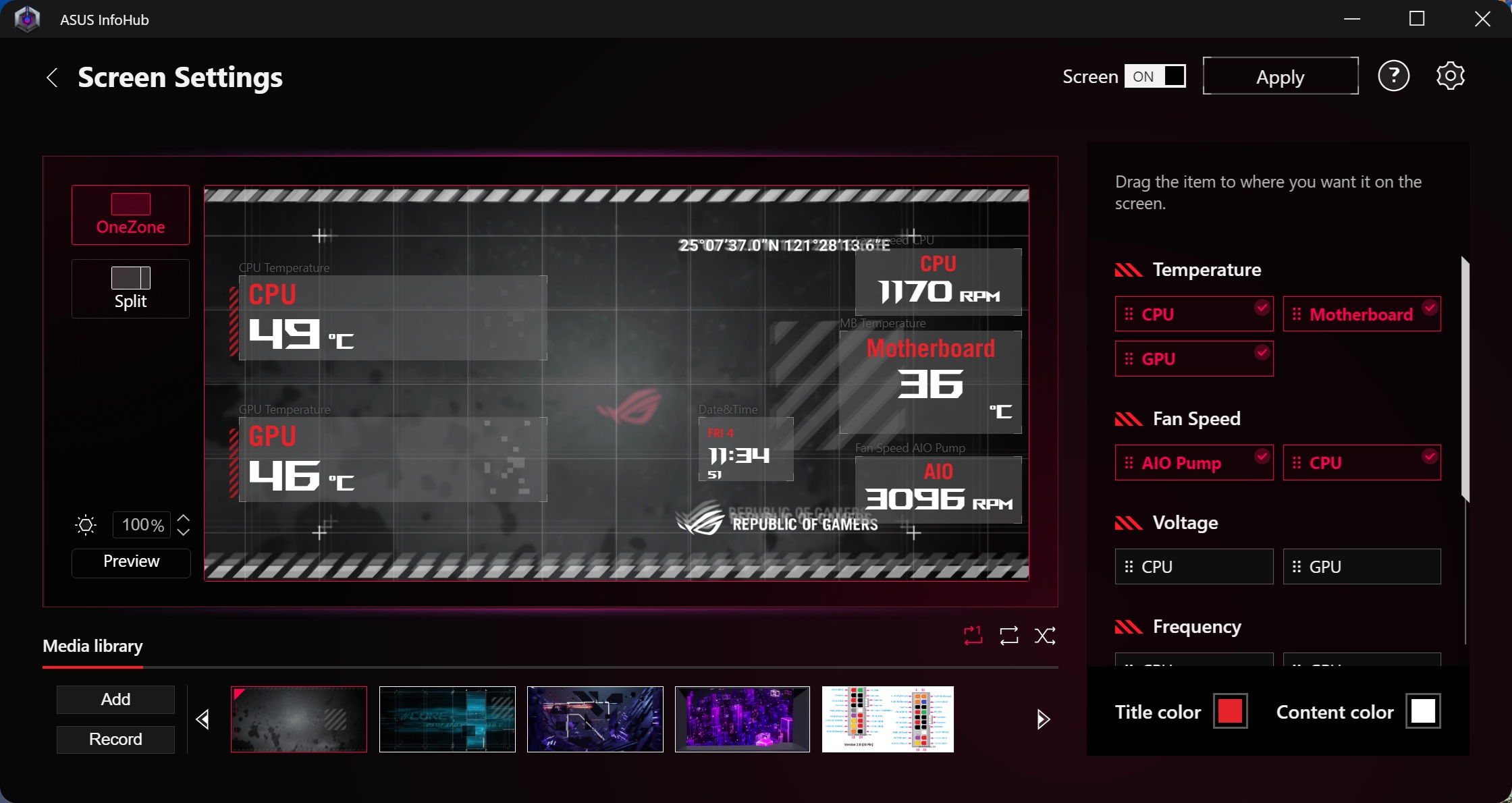Select the CPU 1170 RPM widget
The image size is (1512, 803).
[938, 281]
